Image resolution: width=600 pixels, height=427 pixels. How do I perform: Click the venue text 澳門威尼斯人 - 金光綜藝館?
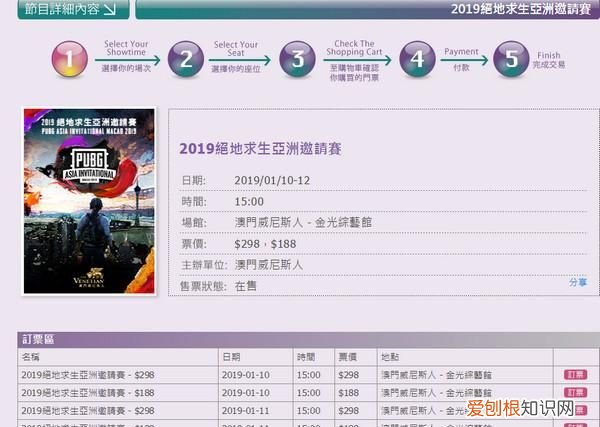[x=303, y=222]
